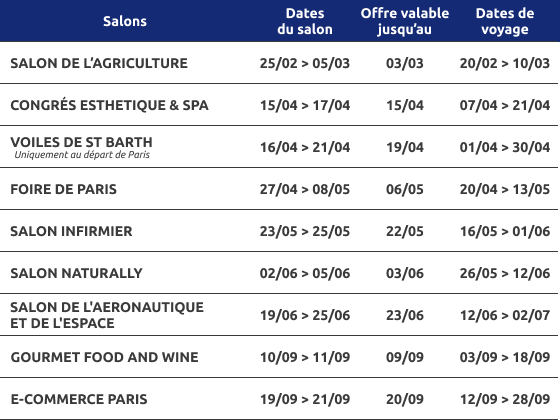Select the CONGRÉS ESTHETIQUE & SPA entry

[x=109, y=105]
